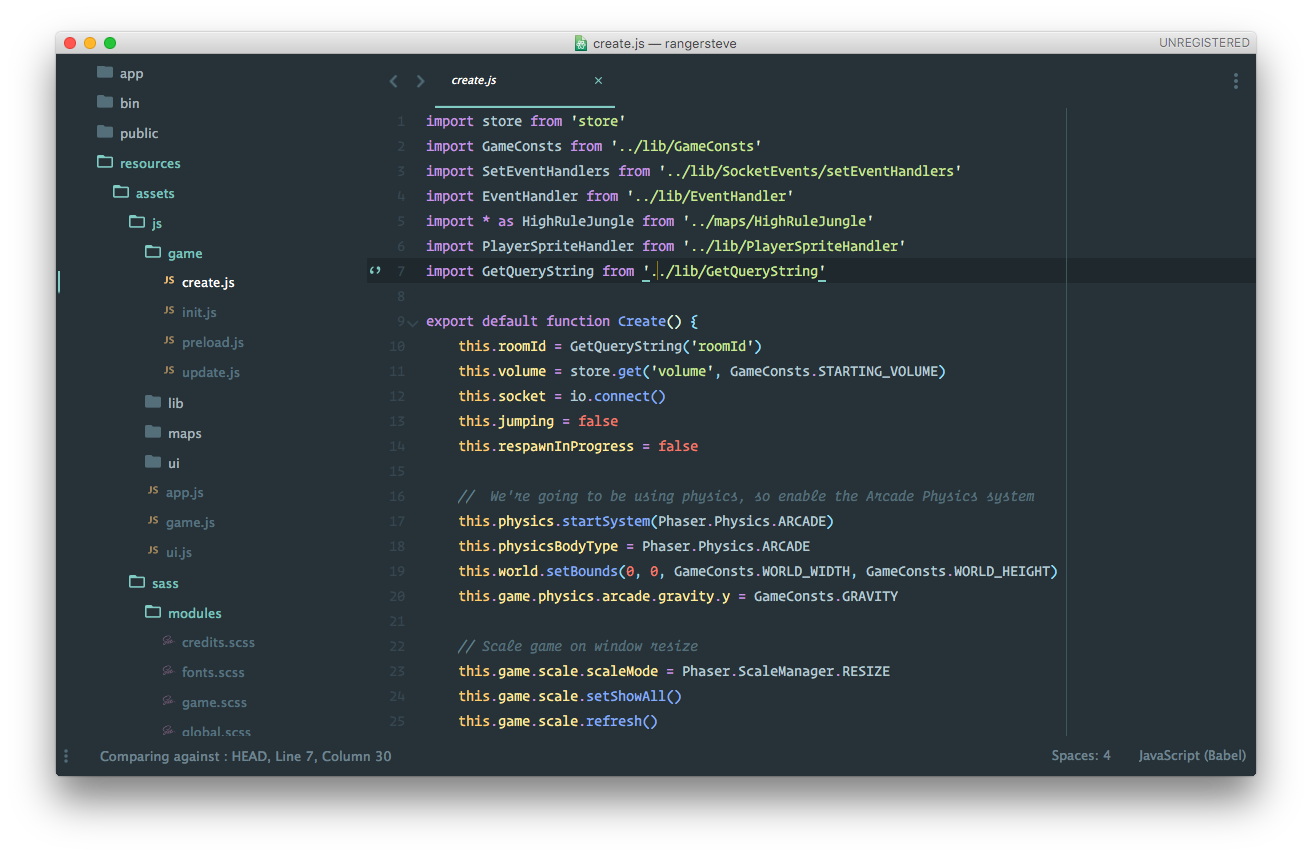The width and height of the screenshot is (1312, 856).
Task: Click the JS file icon beside create.js
Action: (169, 282)
